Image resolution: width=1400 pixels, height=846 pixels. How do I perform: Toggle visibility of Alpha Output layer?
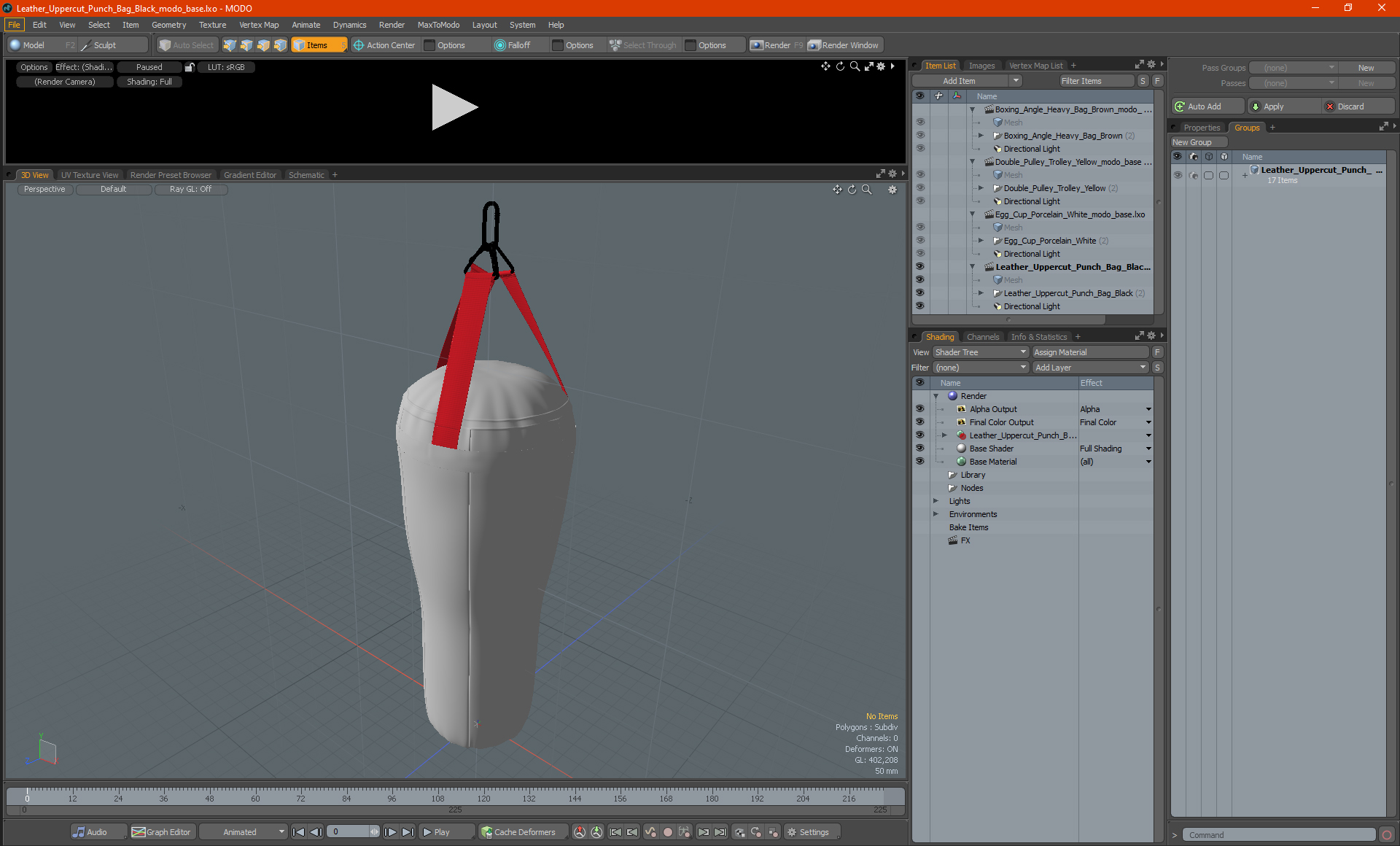coord(919,409)
